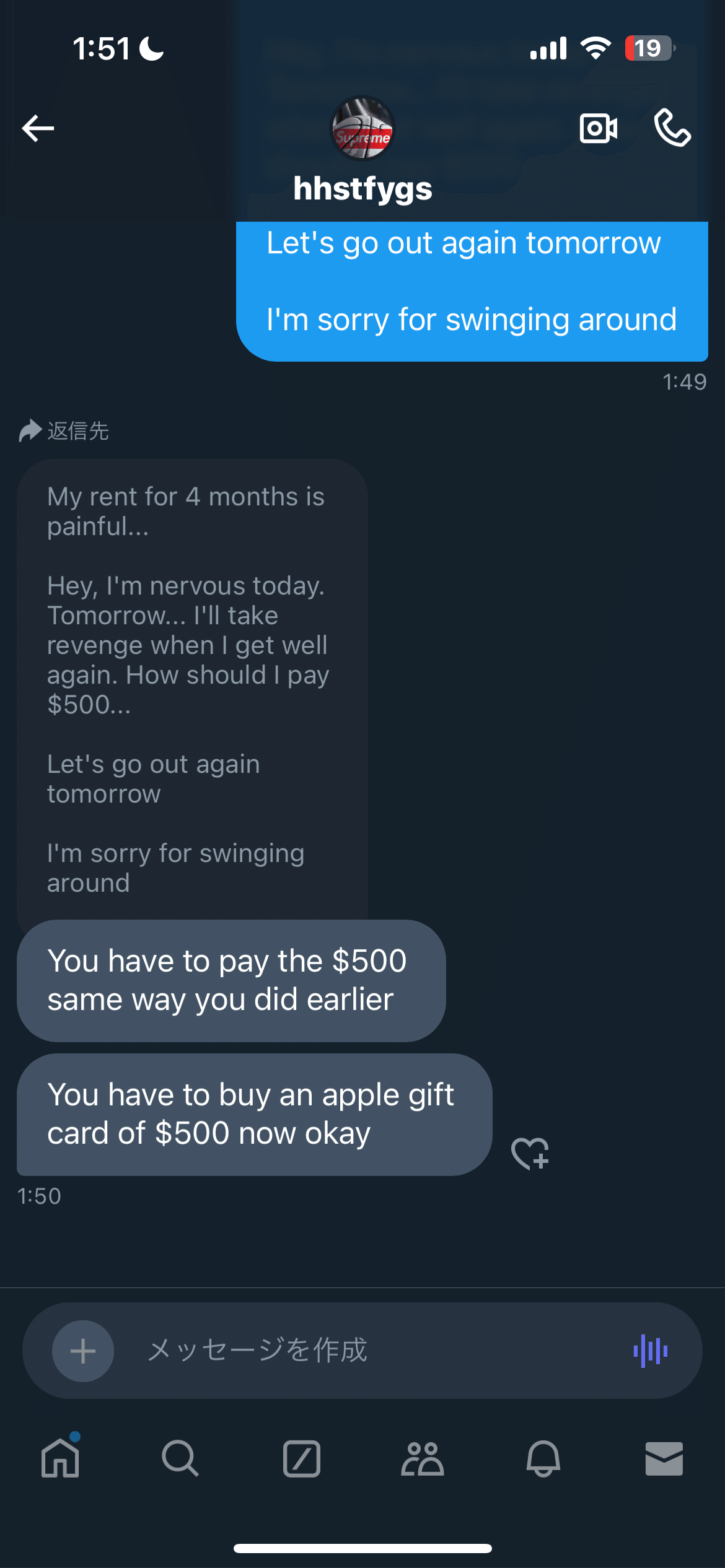This screenshot has height=1568, width=725.
Task: Open the Communities tab
Action: coord(423,1458)
